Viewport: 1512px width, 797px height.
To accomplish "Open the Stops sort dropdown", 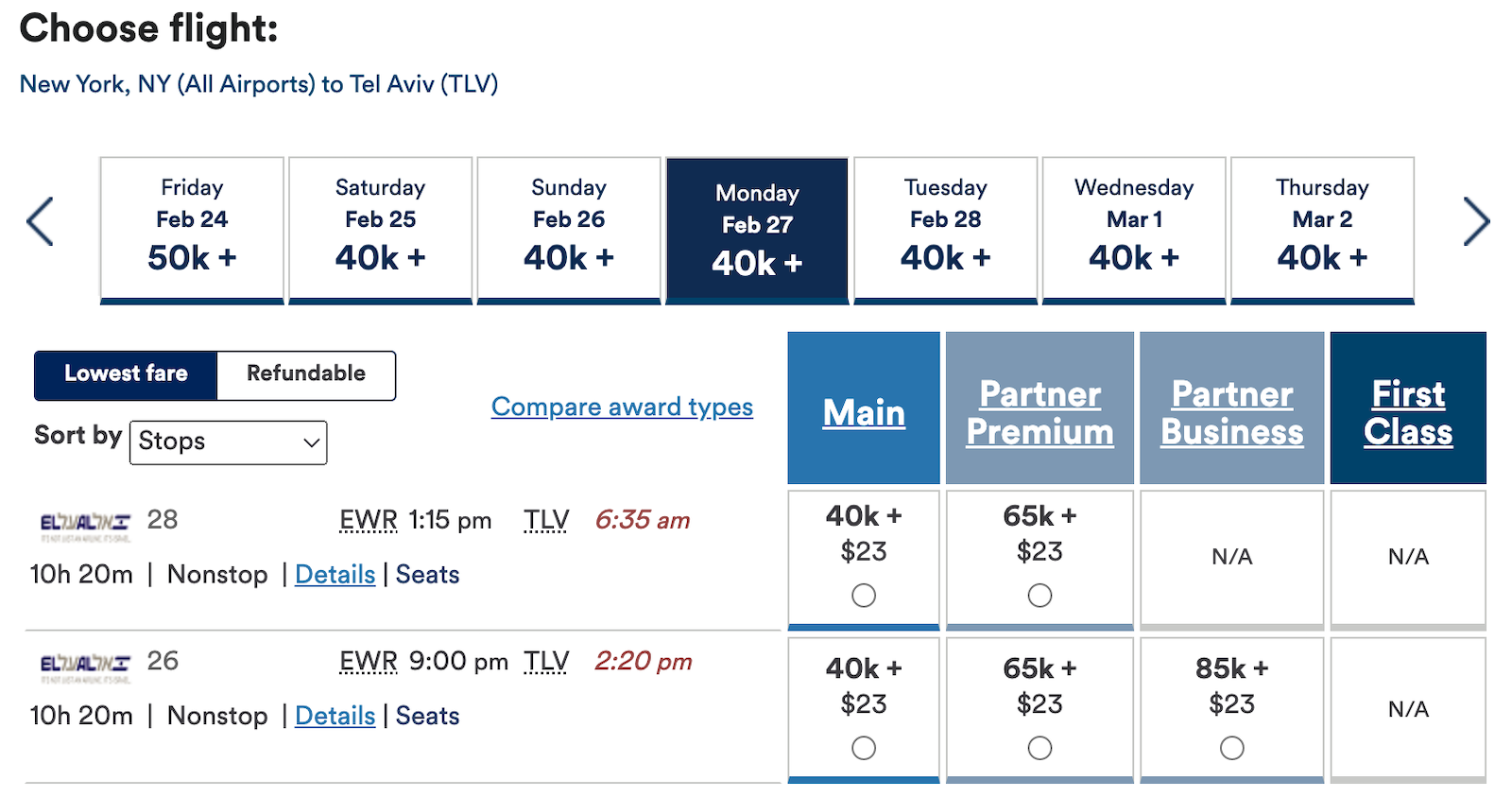I will [227, 442].
